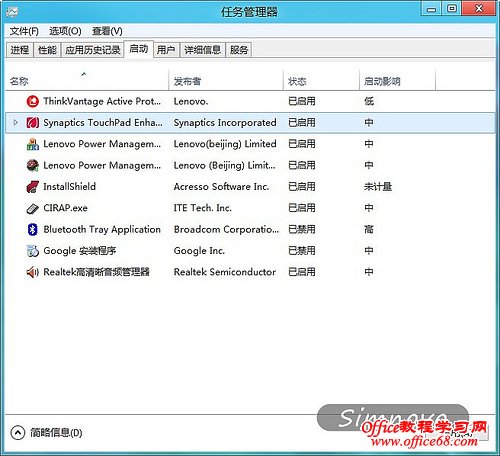
Task: Minimize the 任务管理器 window
Action: (431, 9)
